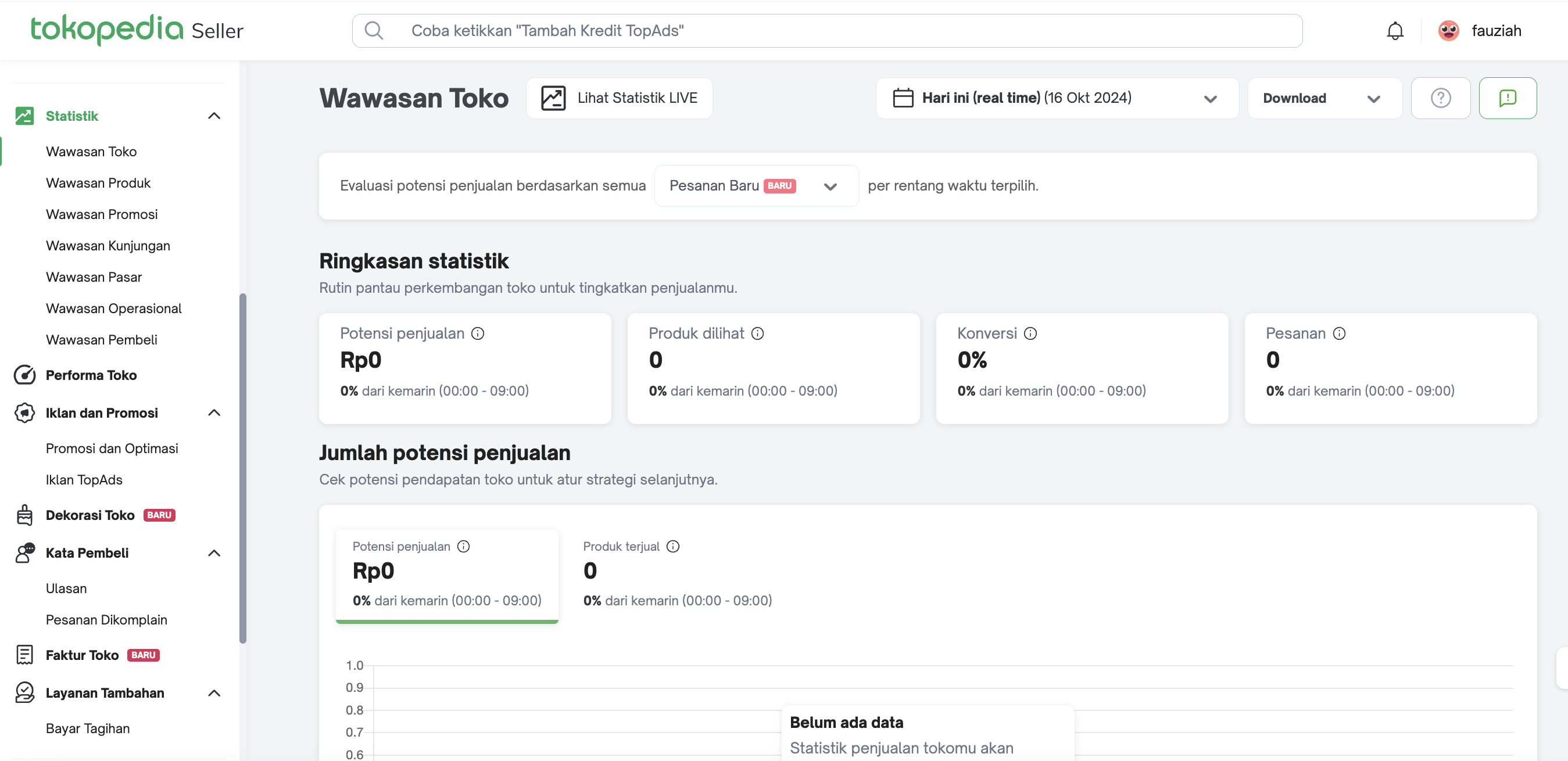
Task: Click the Faktur Toko receipt icon
Action: 24,655
